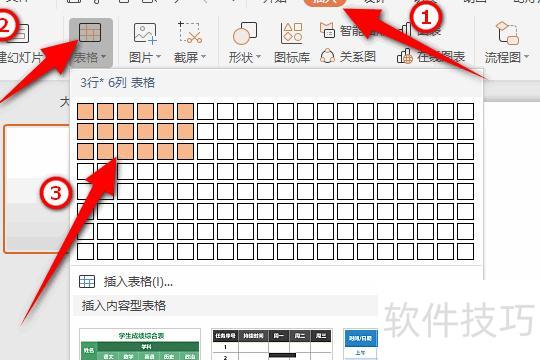
Task: Click the 3行* 6列 表格 size label
Action: 117,83
